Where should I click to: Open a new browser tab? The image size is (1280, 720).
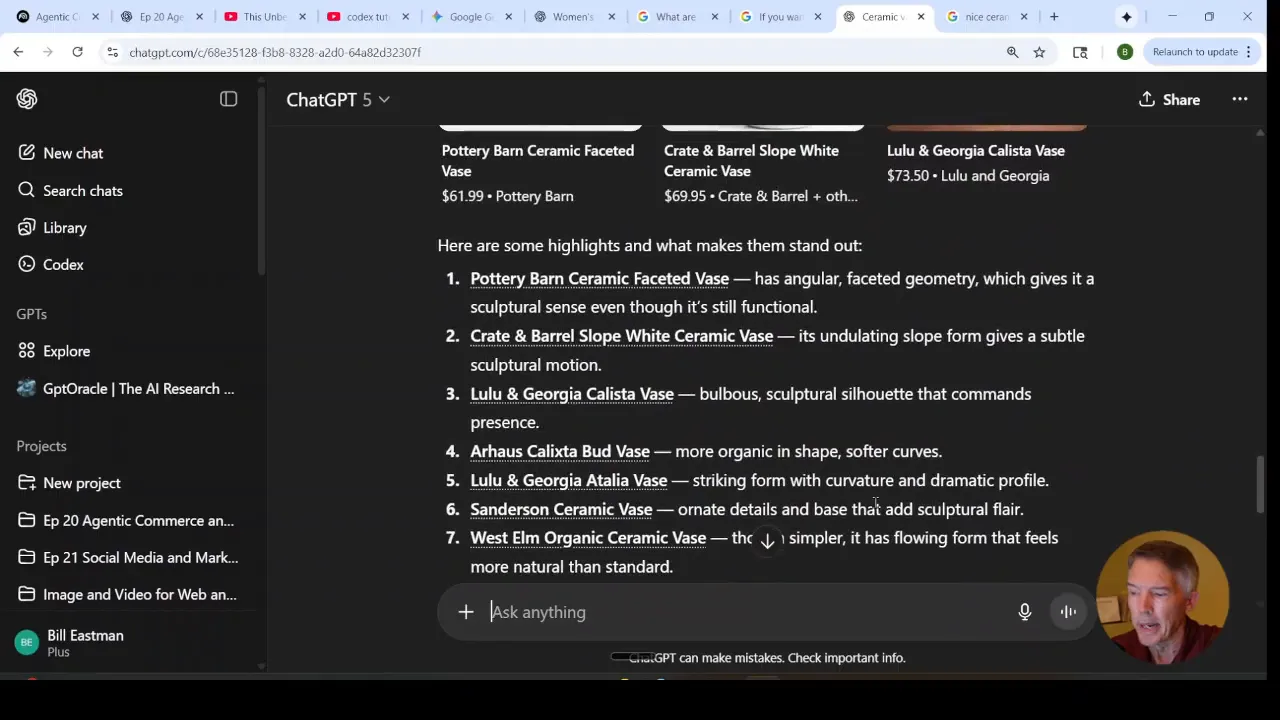pos(1054,17)
